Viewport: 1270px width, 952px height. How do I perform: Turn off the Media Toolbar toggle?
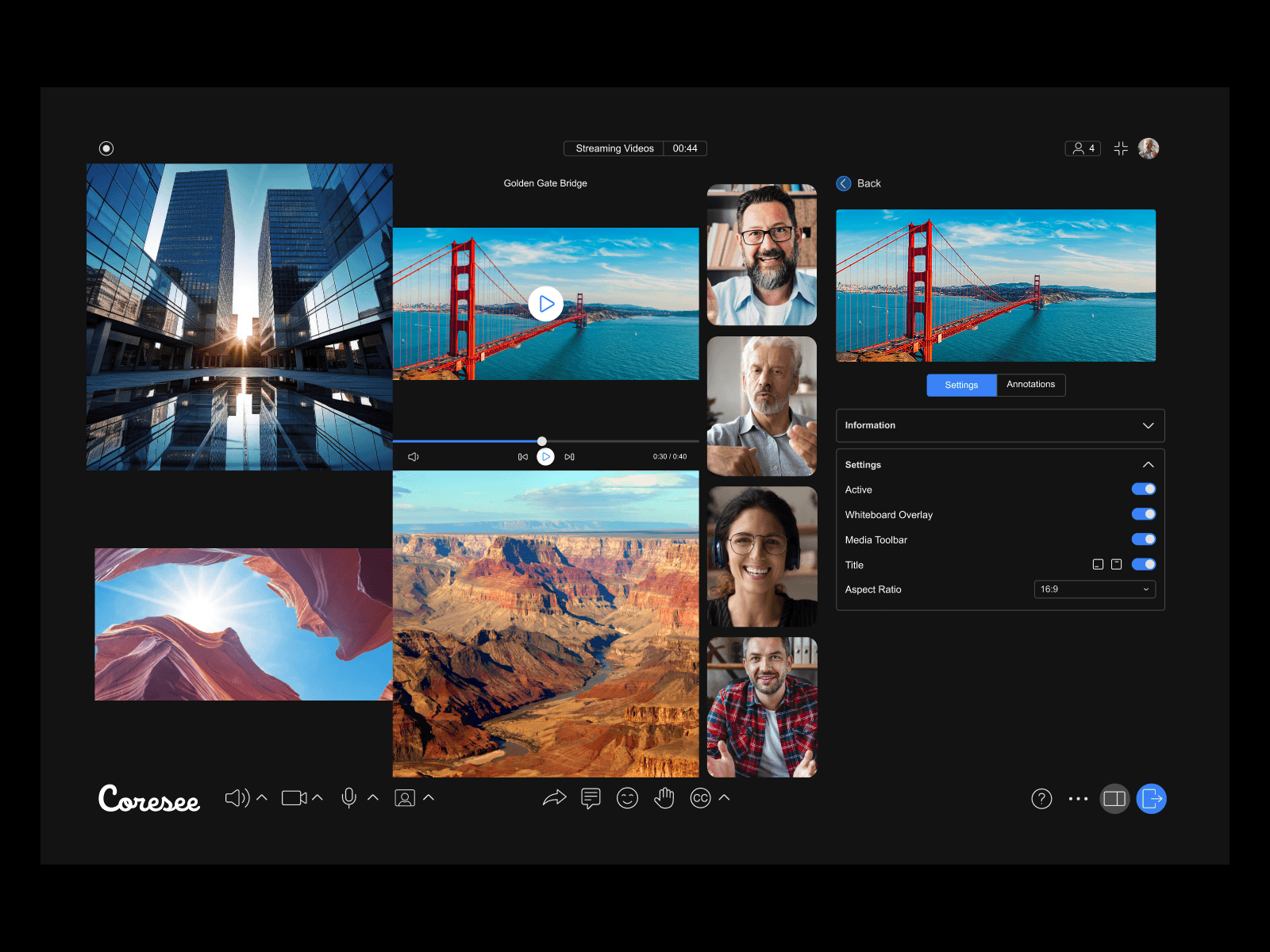point(1144,539)
